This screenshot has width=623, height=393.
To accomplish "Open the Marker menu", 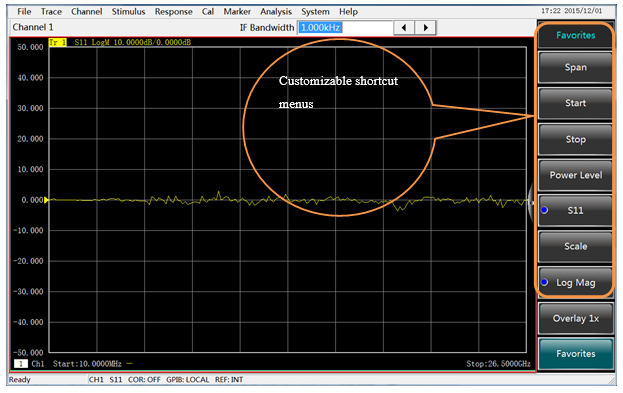I will click(237, 12).
